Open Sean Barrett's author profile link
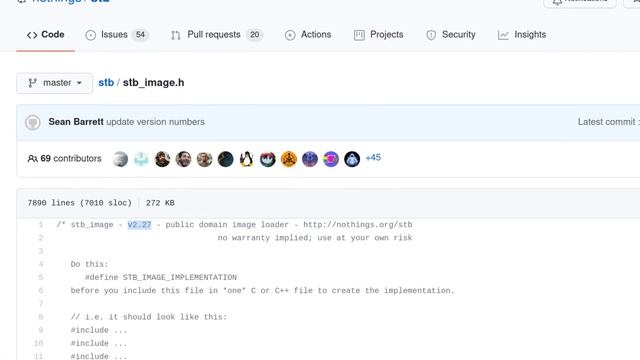This screenshot has width=640, height=360. [x=76, y=122]
